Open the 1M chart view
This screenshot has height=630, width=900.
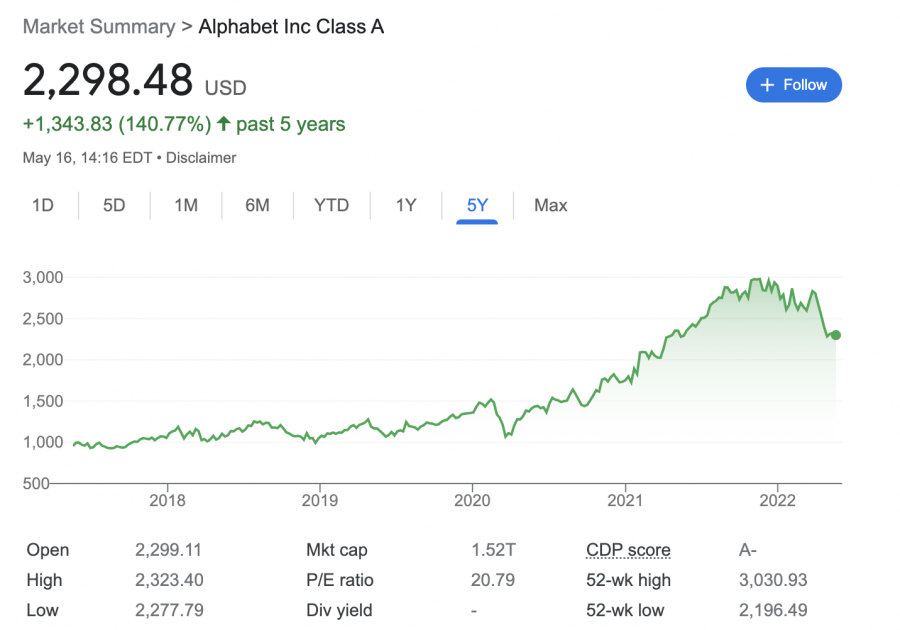(185, 205)
